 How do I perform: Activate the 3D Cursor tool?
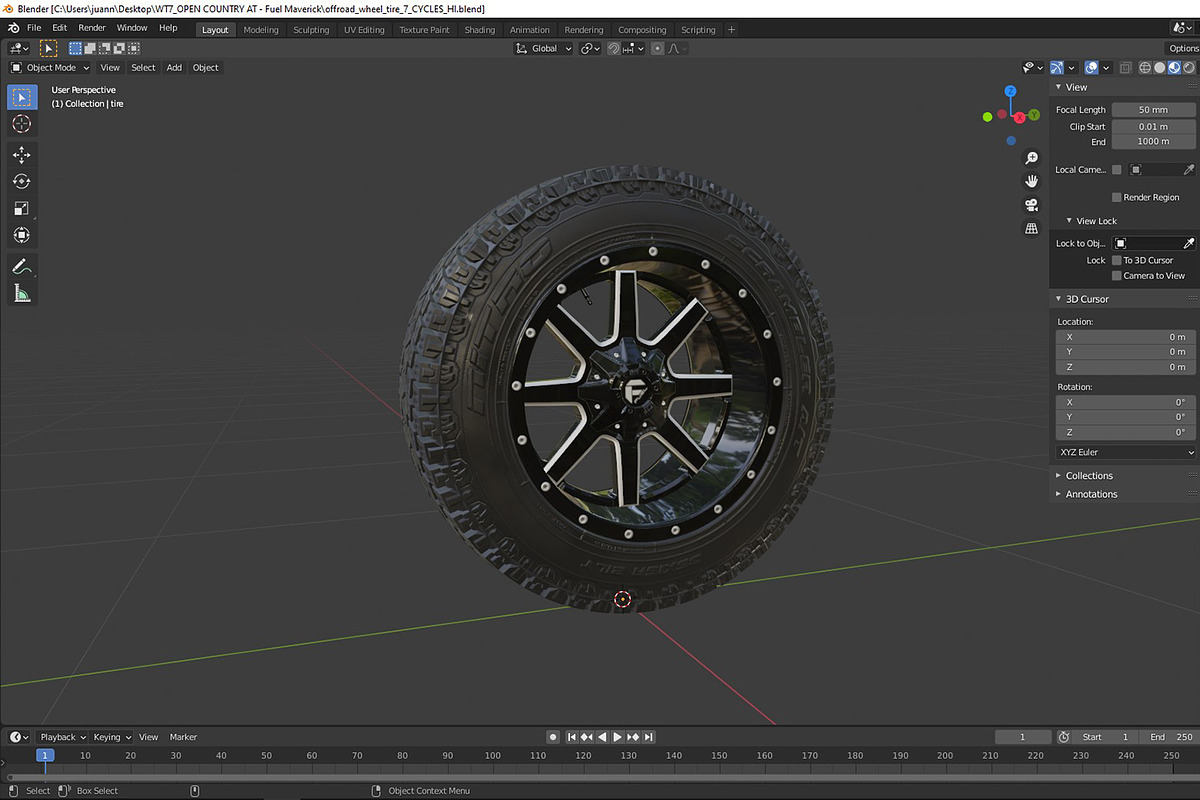pos(22,124)
